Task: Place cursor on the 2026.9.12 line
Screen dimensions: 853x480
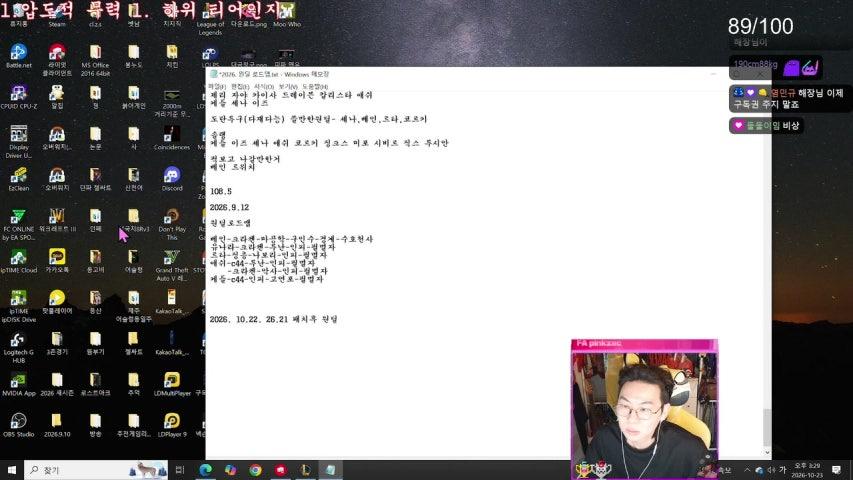Action: pyautogui.click(x=230, y=207)
